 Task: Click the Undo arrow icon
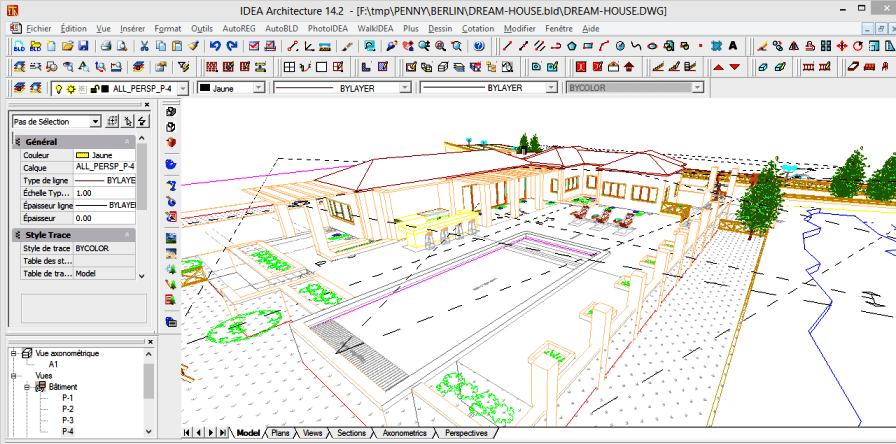(x=215, y=46)
